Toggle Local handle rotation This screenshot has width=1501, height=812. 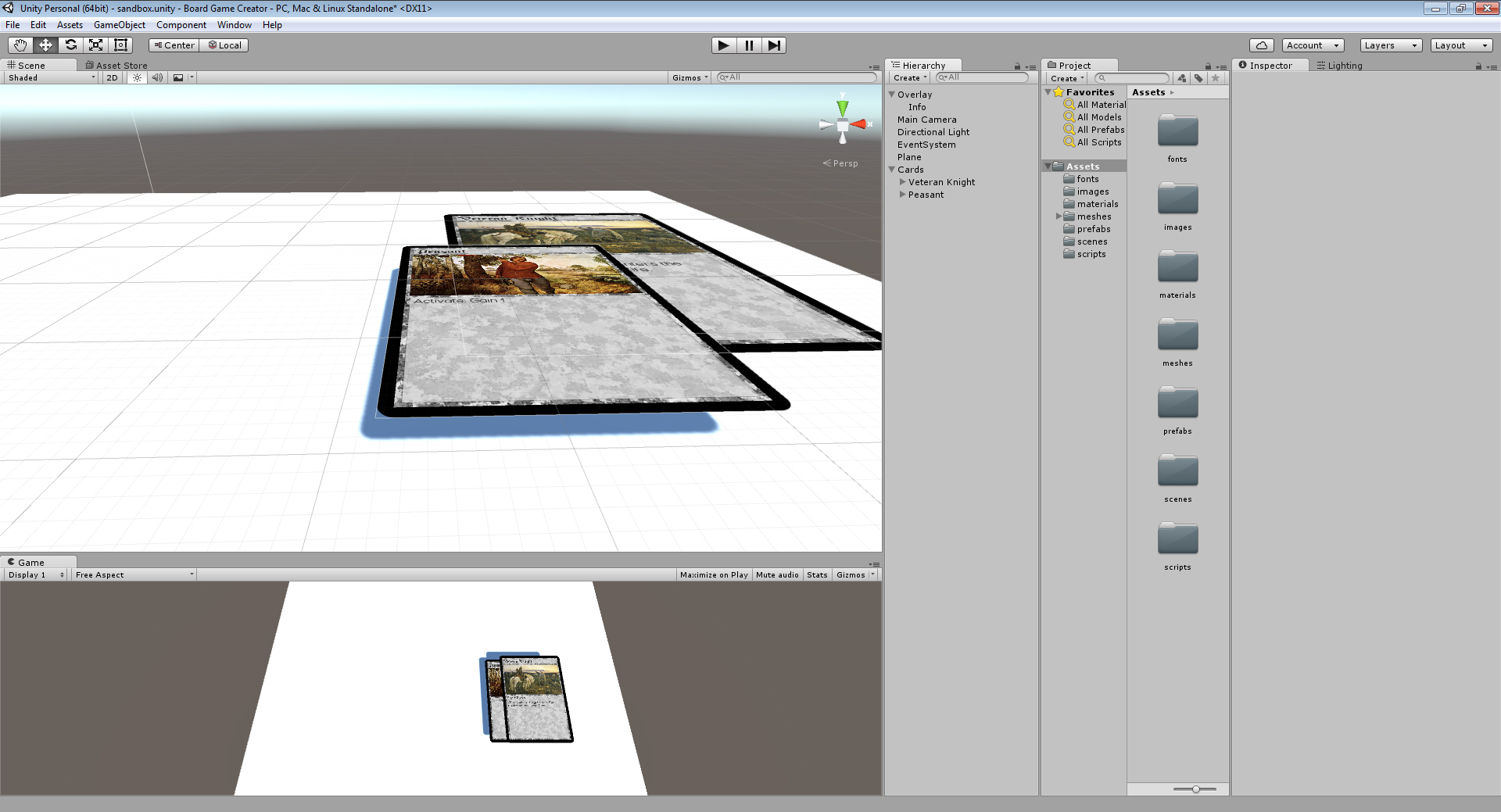[x=224, y=45]
